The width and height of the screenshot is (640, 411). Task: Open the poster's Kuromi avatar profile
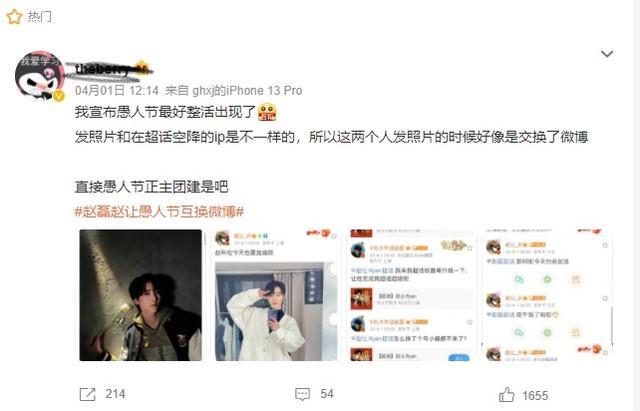[40, 76]
